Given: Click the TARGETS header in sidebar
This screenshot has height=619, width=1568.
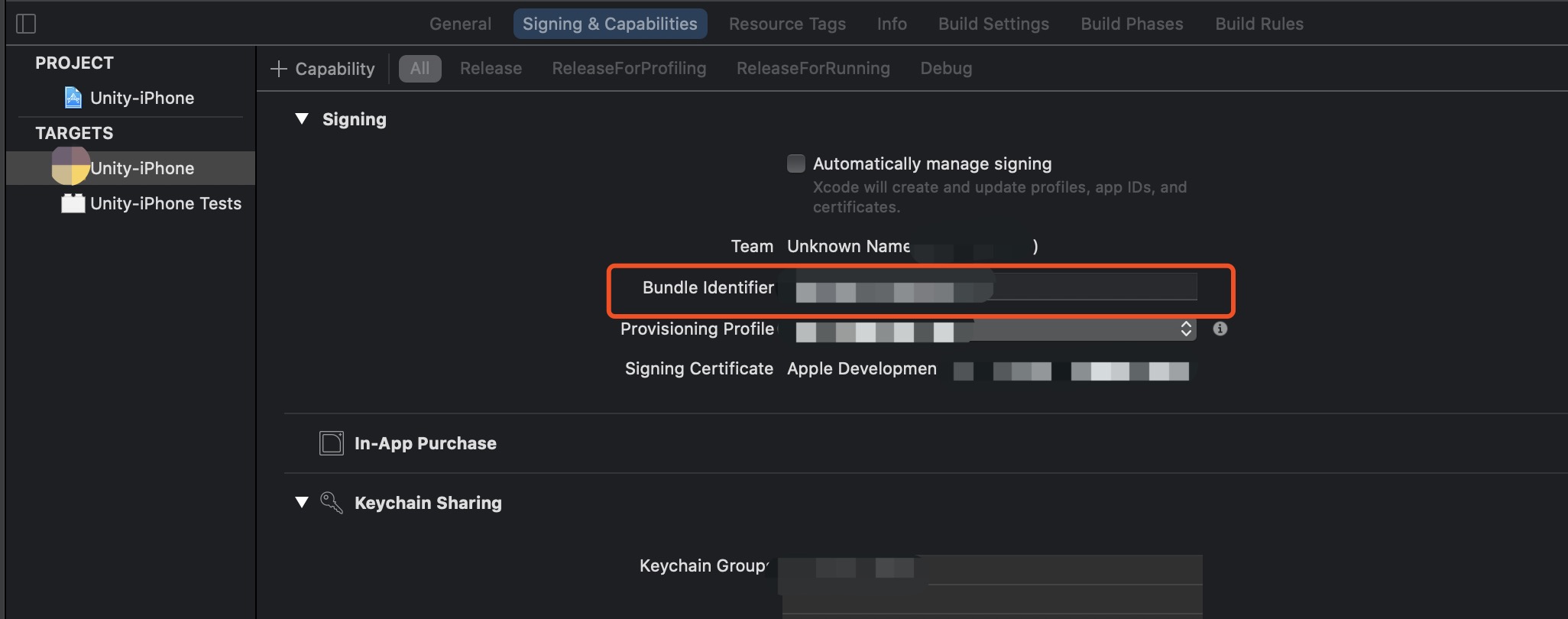Looking at the screenshot, I should click(74, 133).
